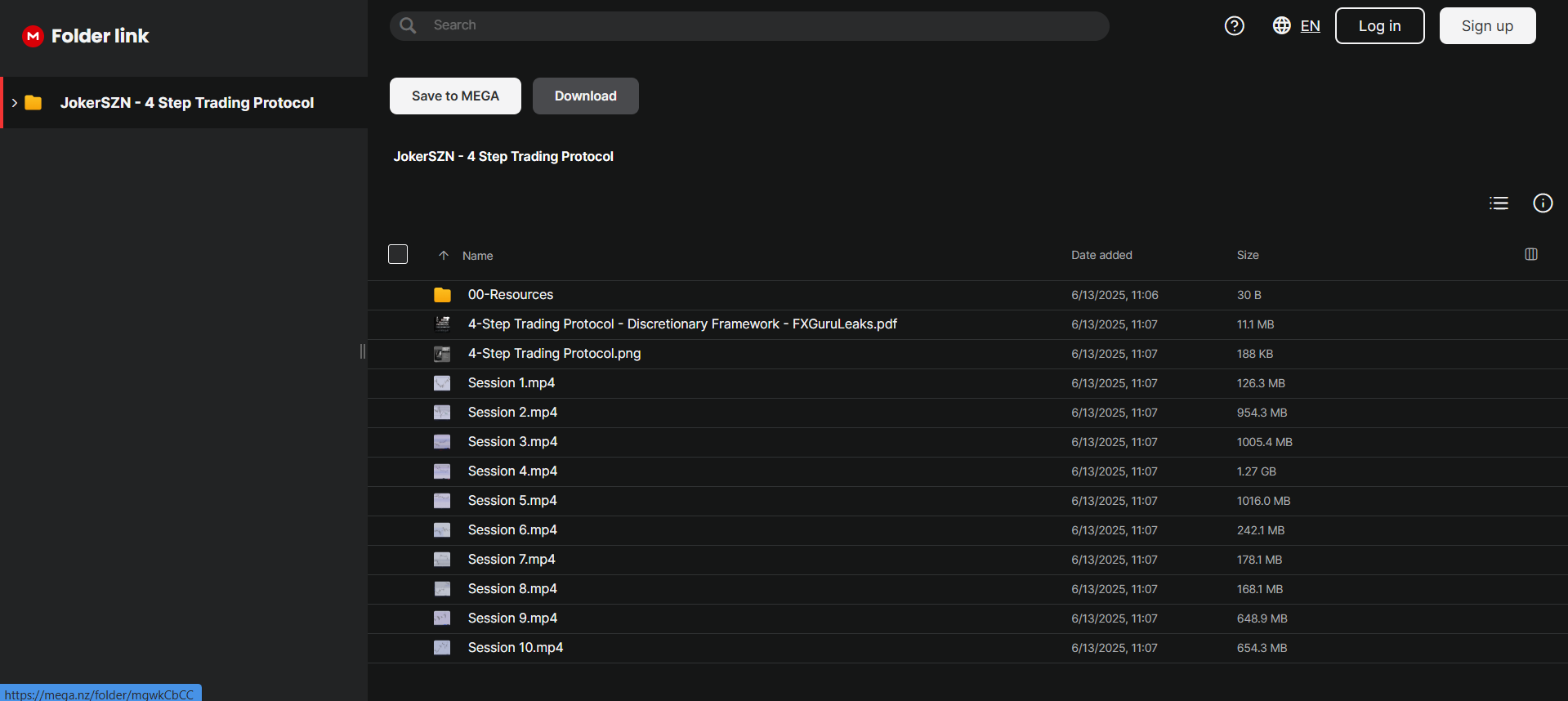
Task: Click Session 9.mp4 video thumbnail
Action: click(x=442, y=618)
